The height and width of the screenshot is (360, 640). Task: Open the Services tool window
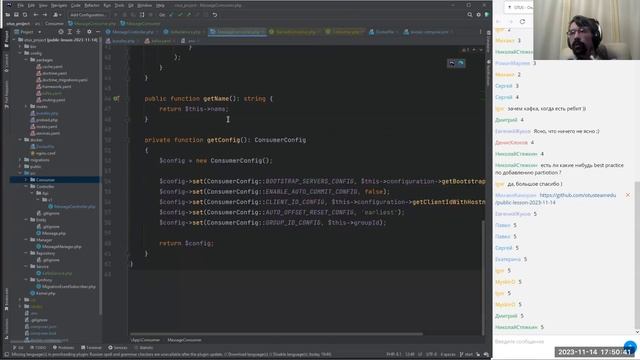click(118, 348)
